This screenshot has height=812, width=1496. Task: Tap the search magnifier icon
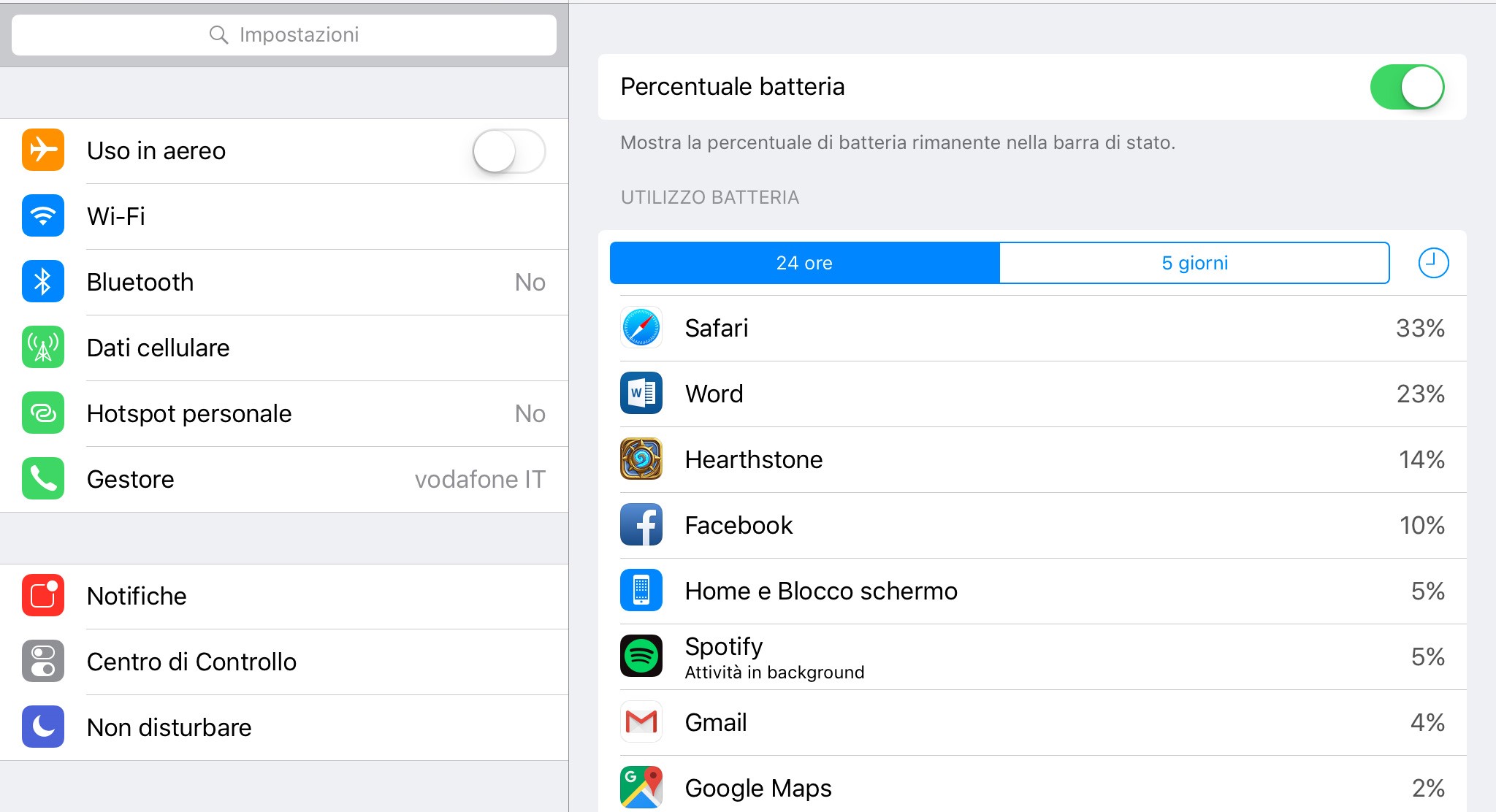point(218,34)
